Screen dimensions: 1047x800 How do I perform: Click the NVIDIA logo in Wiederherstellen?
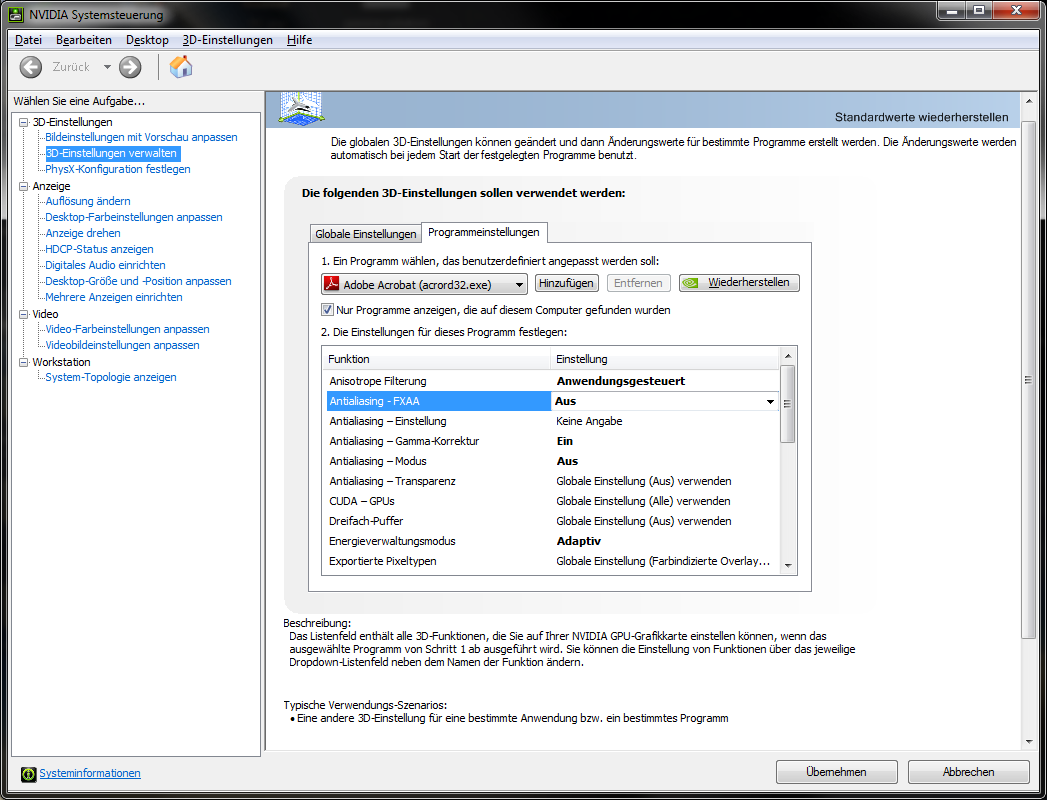690,283
